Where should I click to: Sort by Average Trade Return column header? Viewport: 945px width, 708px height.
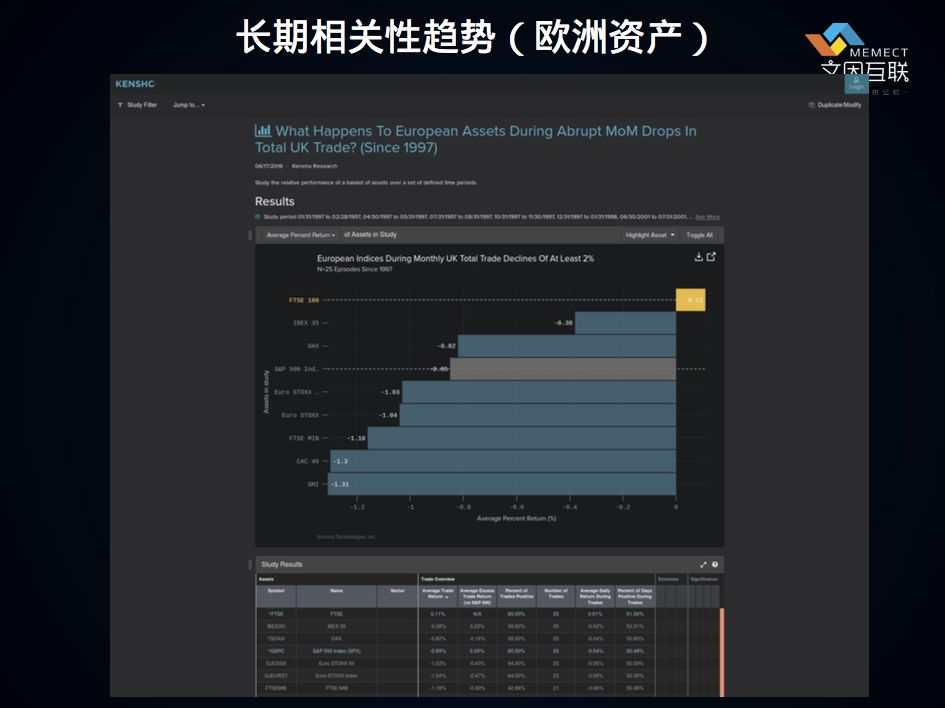click(438, 596)
